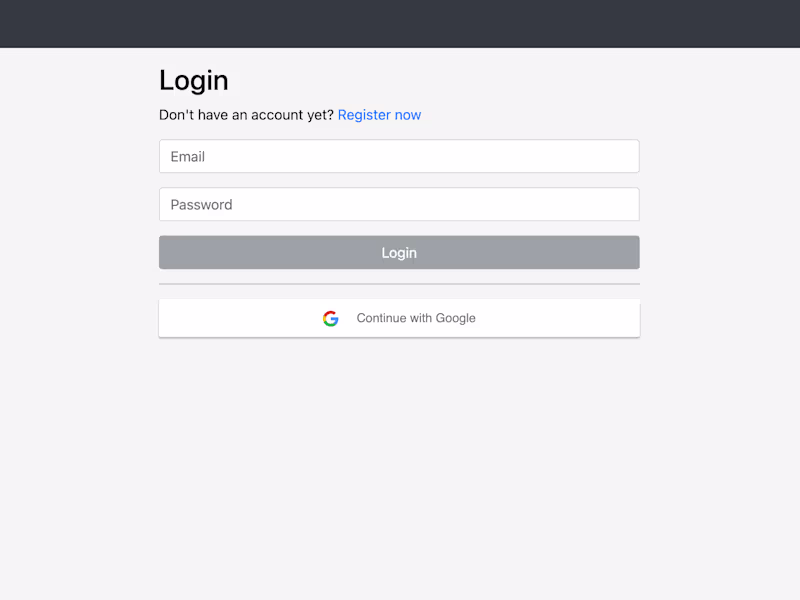Image resolution: width=800 pixels, height=600 pixels.
Task: Click empty page area below Google button
Action: click(x=399, y=459)
